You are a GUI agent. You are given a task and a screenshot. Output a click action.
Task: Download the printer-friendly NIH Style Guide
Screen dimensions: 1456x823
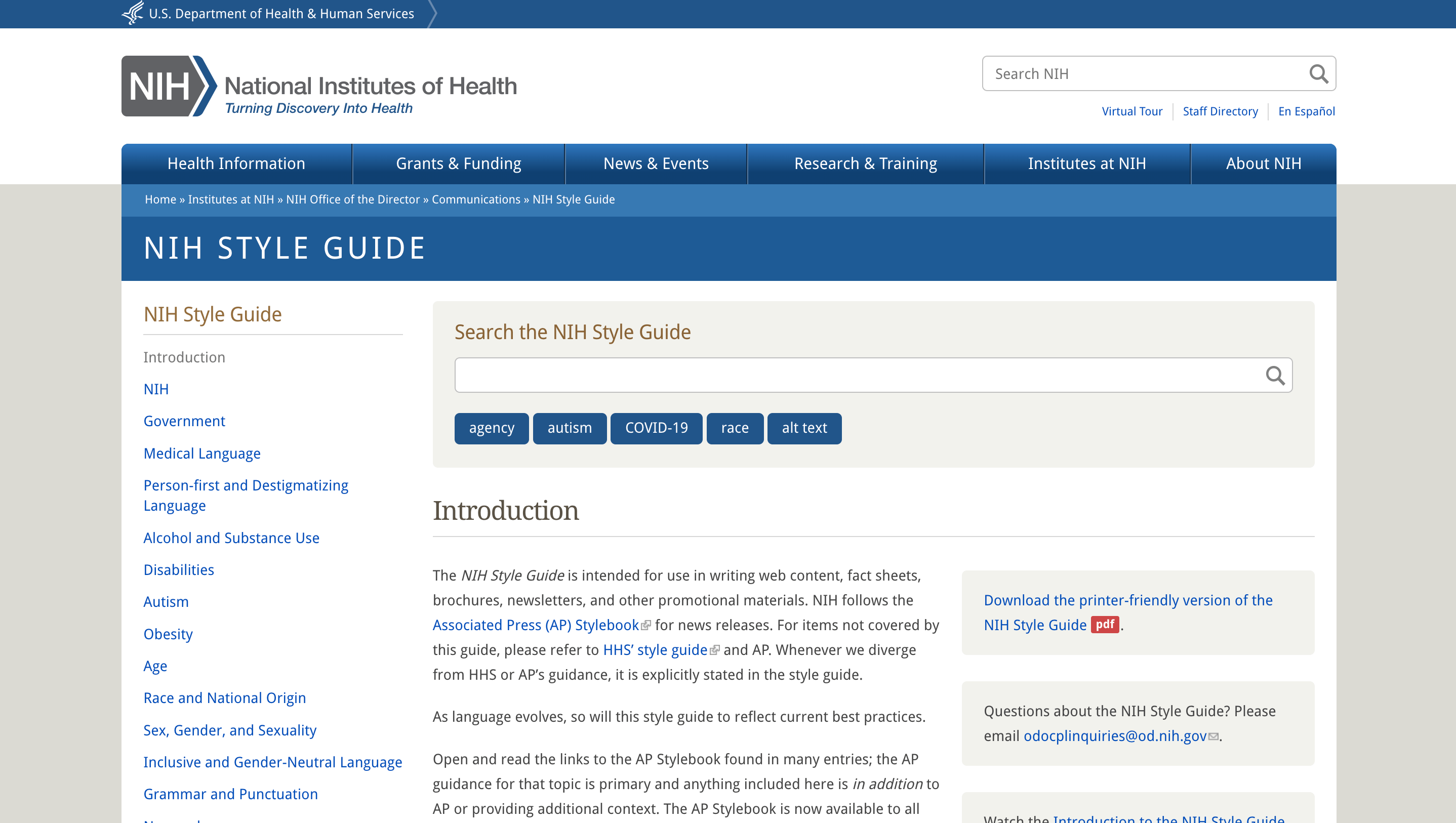click(1127, 613)
